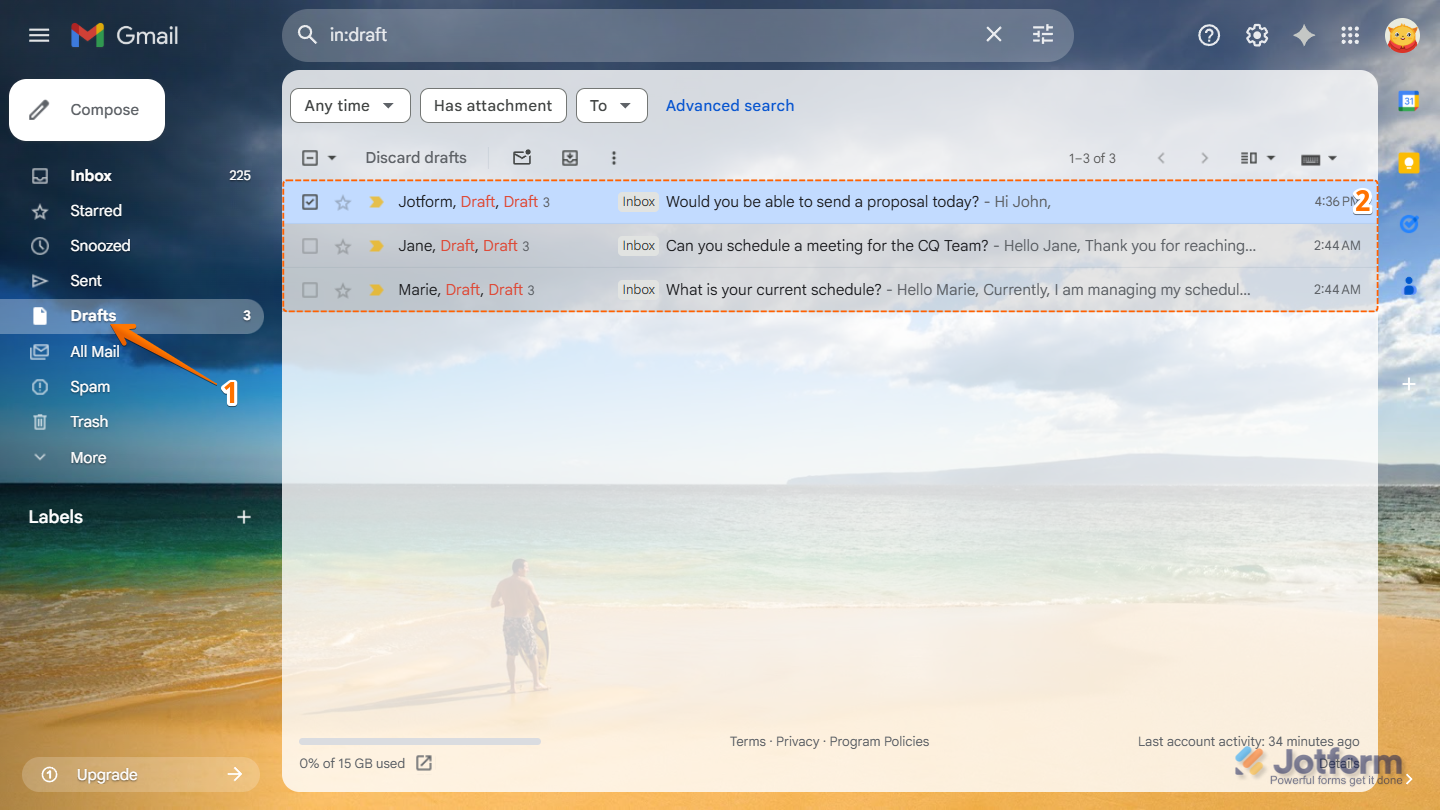The image size is (1440, 810).
Task: Check the Marie draft checkbox
Action: (x=310, y=290)
